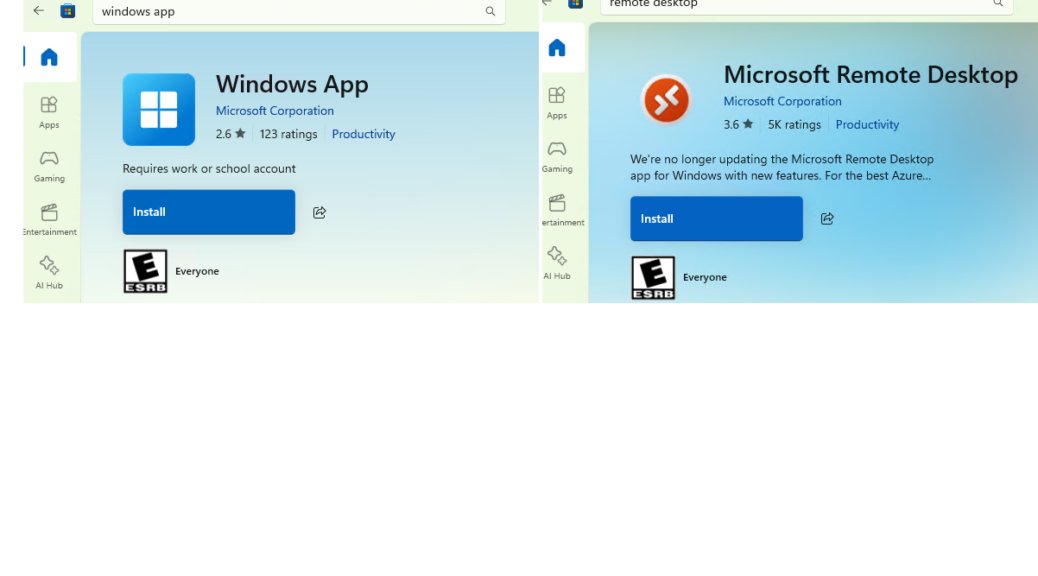Open Entertainment in the Windows App window sidebar
The image size is (1038, 576).
(50, 219)
